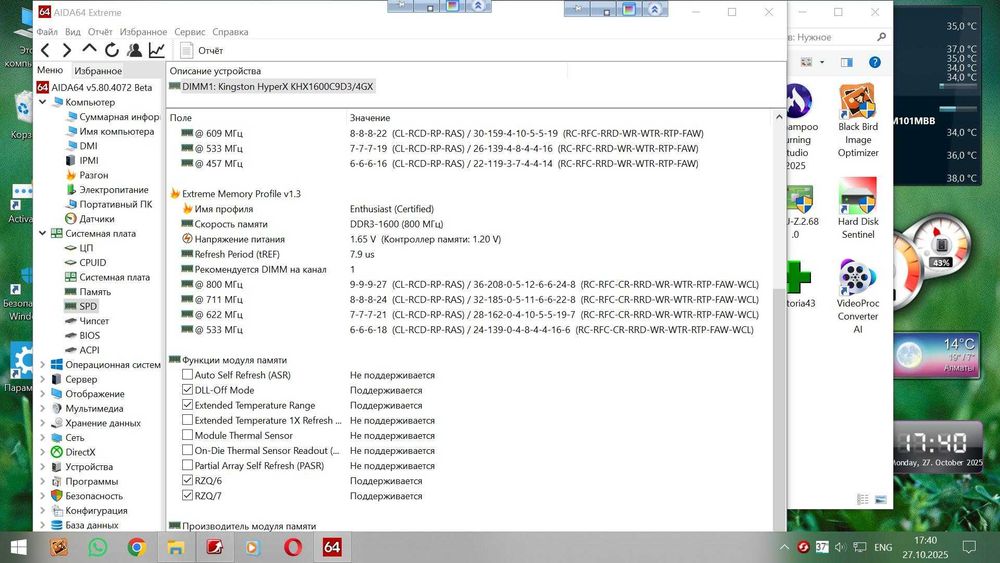Select Имя компьютера in the tree

[110, 131]
